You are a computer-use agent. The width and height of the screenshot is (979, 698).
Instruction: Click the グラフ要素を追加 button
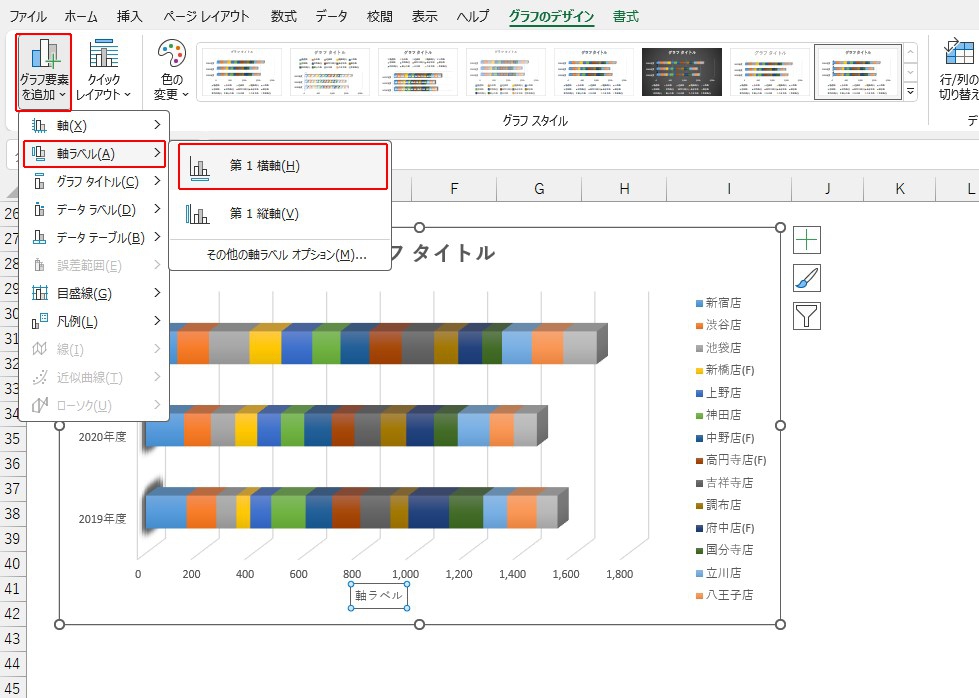pyautogui.click(x=43, y=71)
